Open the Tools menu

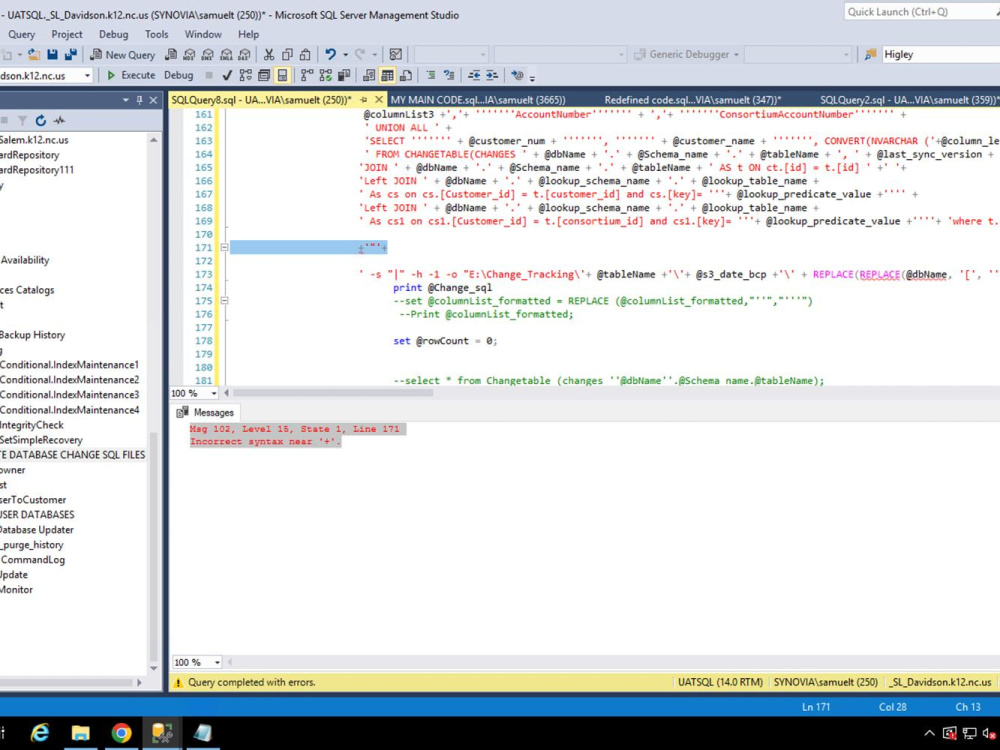click(156, 34)
